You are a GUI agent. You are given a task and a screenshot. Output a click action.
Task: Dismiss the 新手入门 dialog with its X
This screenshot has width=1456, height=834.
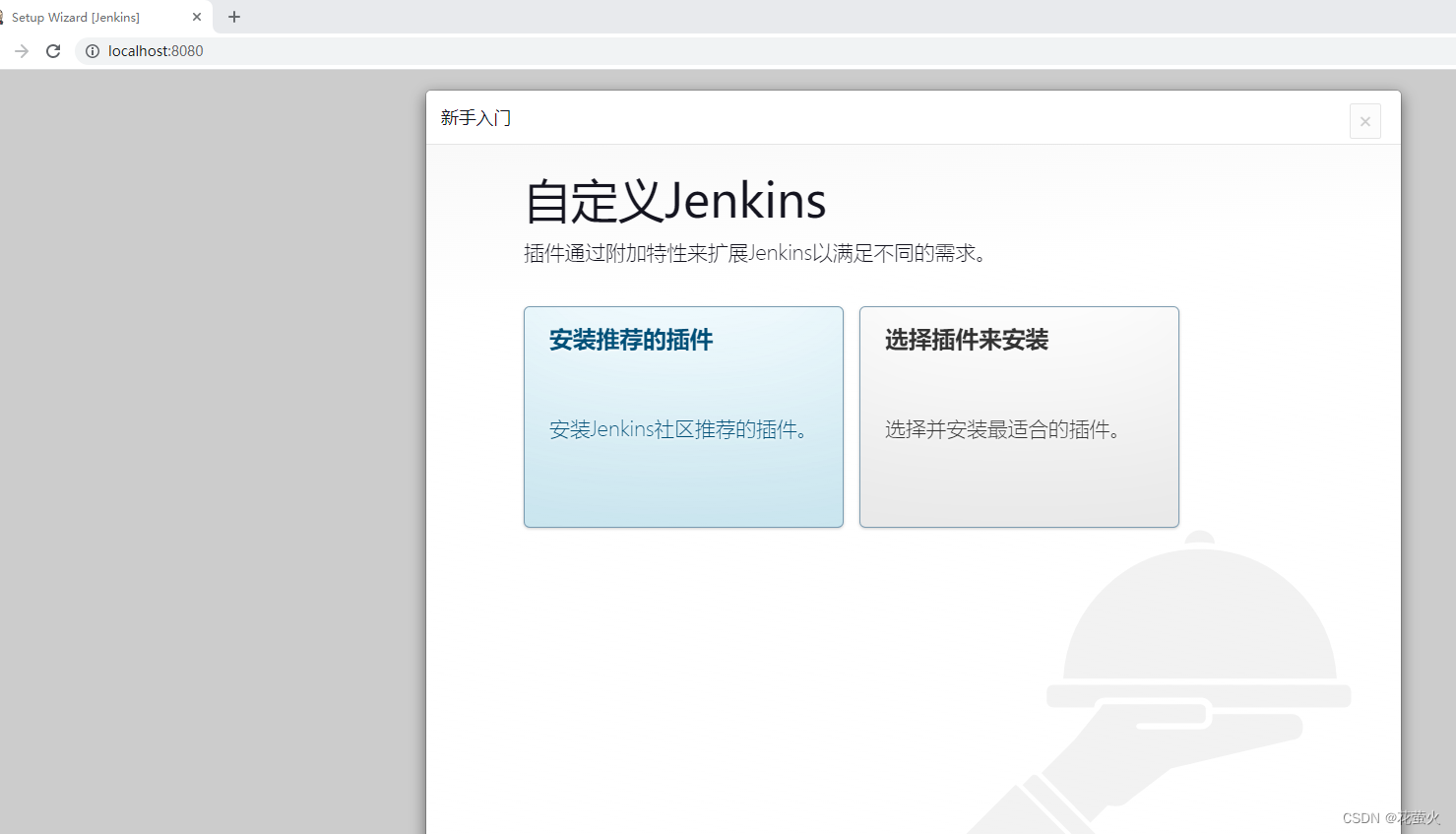click(x=1365, y=120)
